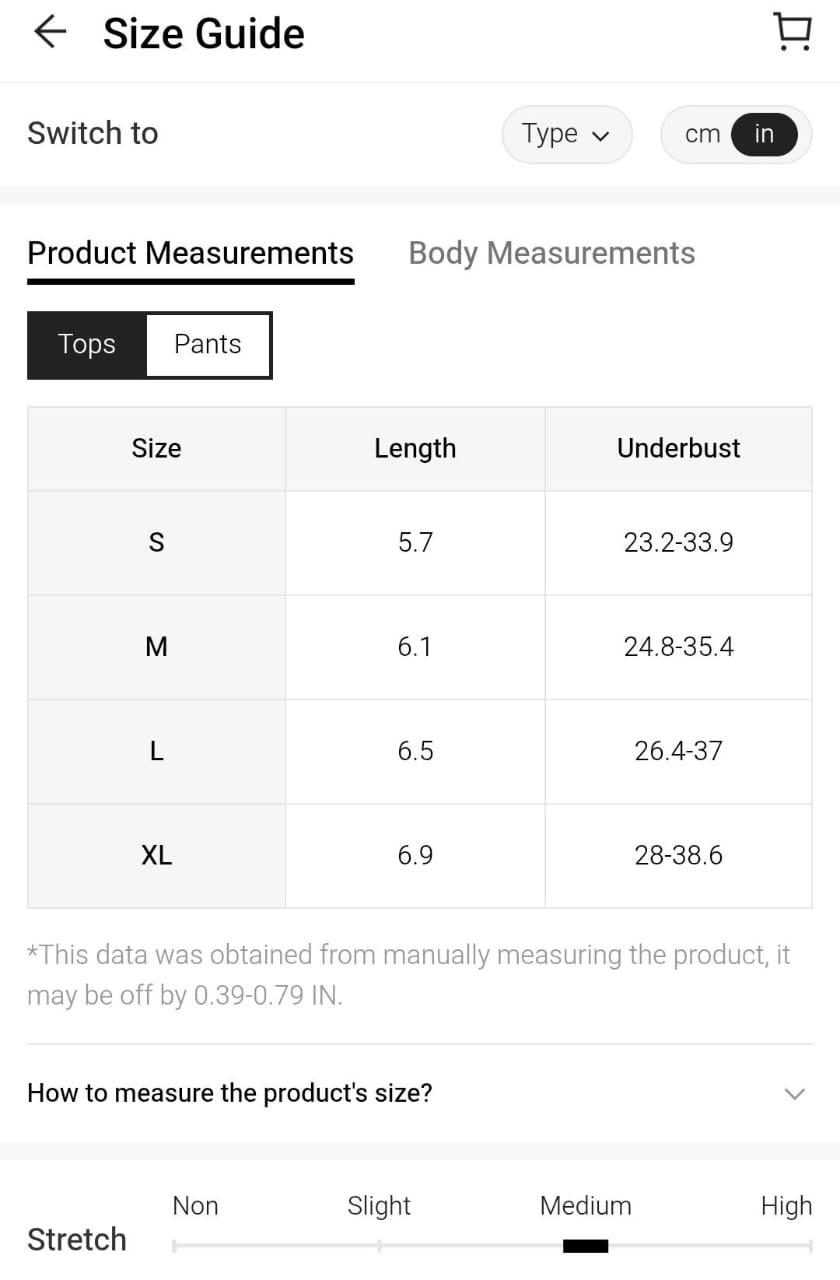Screen dimensions: 840x1280
Task: Click the XL size cell
Action: pyautogui.click(x=156, y=856)
